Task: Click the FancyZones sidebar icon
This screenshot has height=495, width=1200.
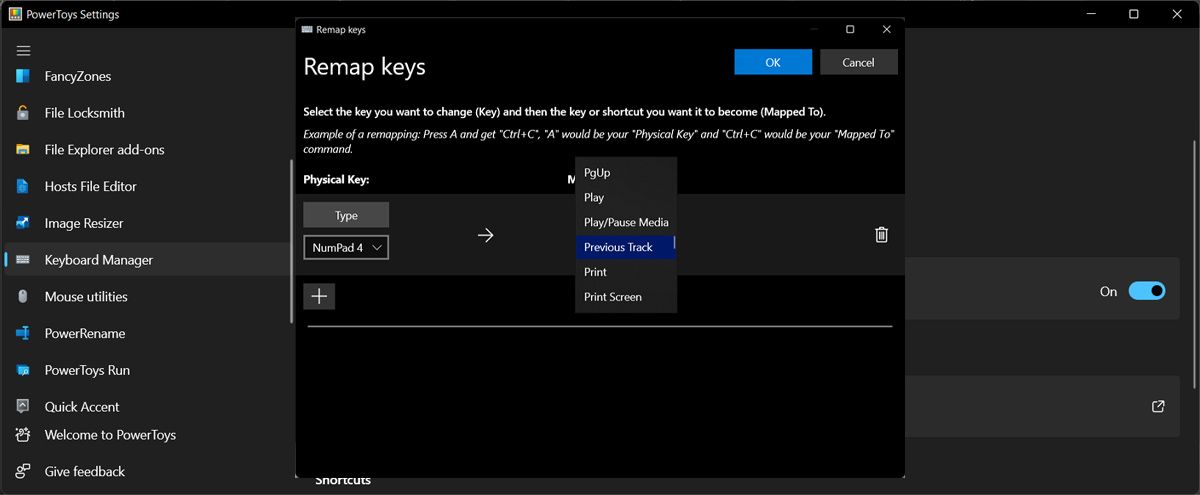Action: tap(23, 76)
